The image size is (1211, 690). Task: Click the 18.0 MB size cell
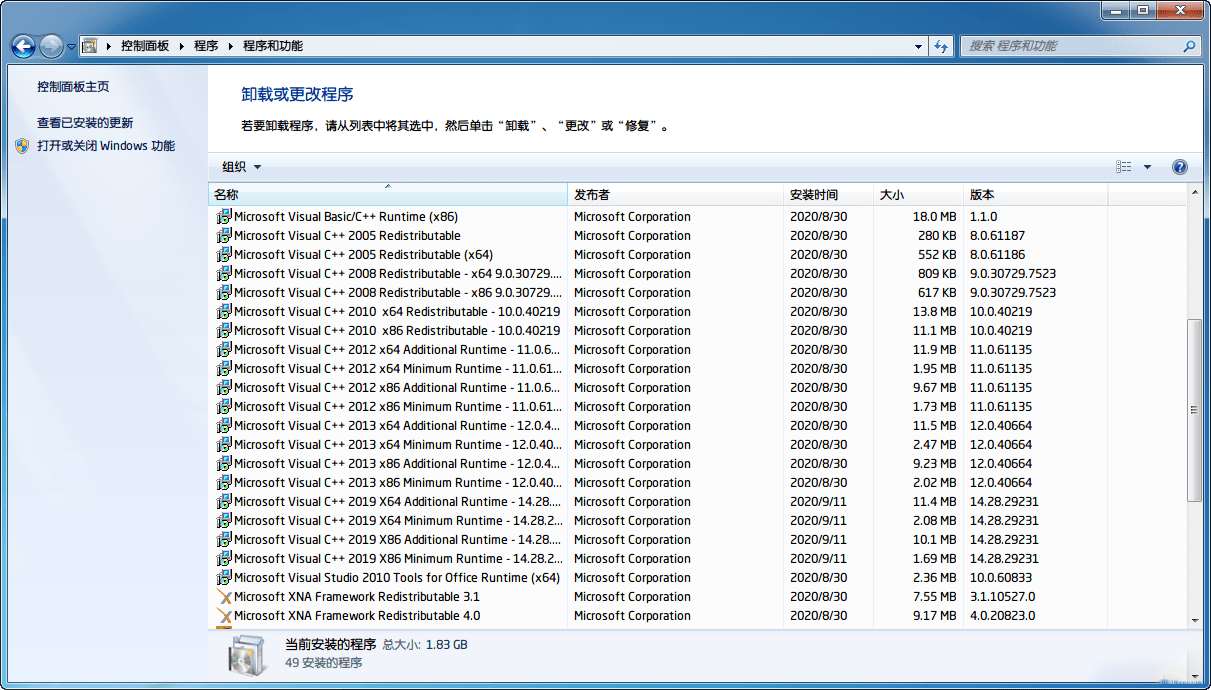(x=934, y=217)
